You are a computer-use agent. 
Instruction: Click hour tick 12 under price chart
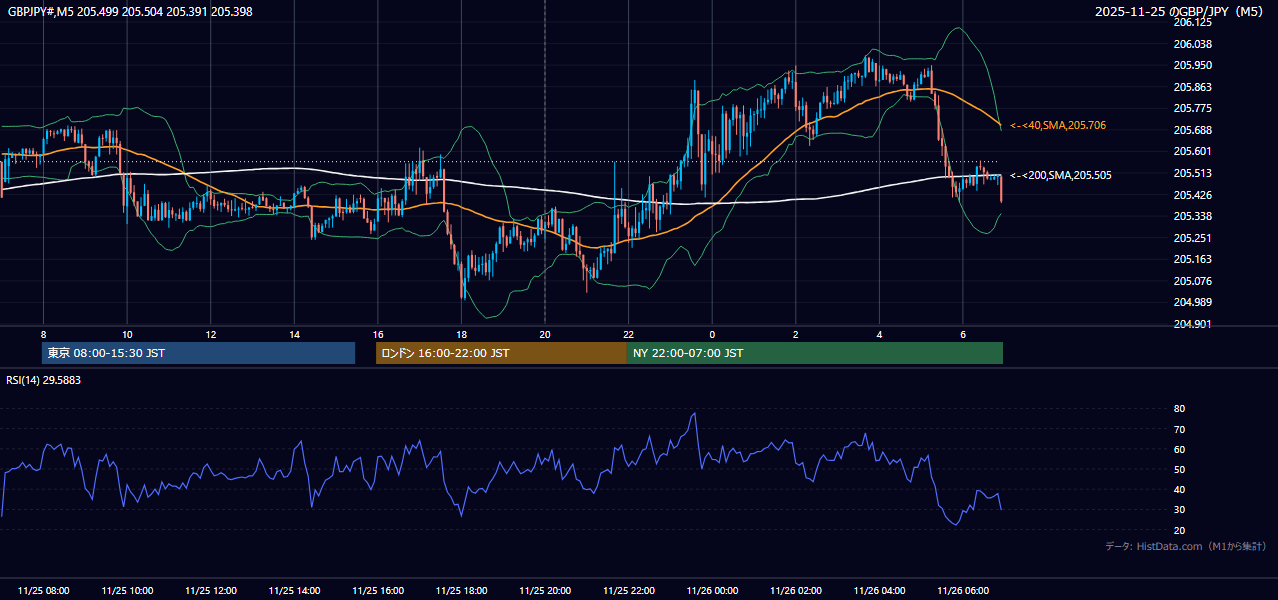[x=210, y=334]
